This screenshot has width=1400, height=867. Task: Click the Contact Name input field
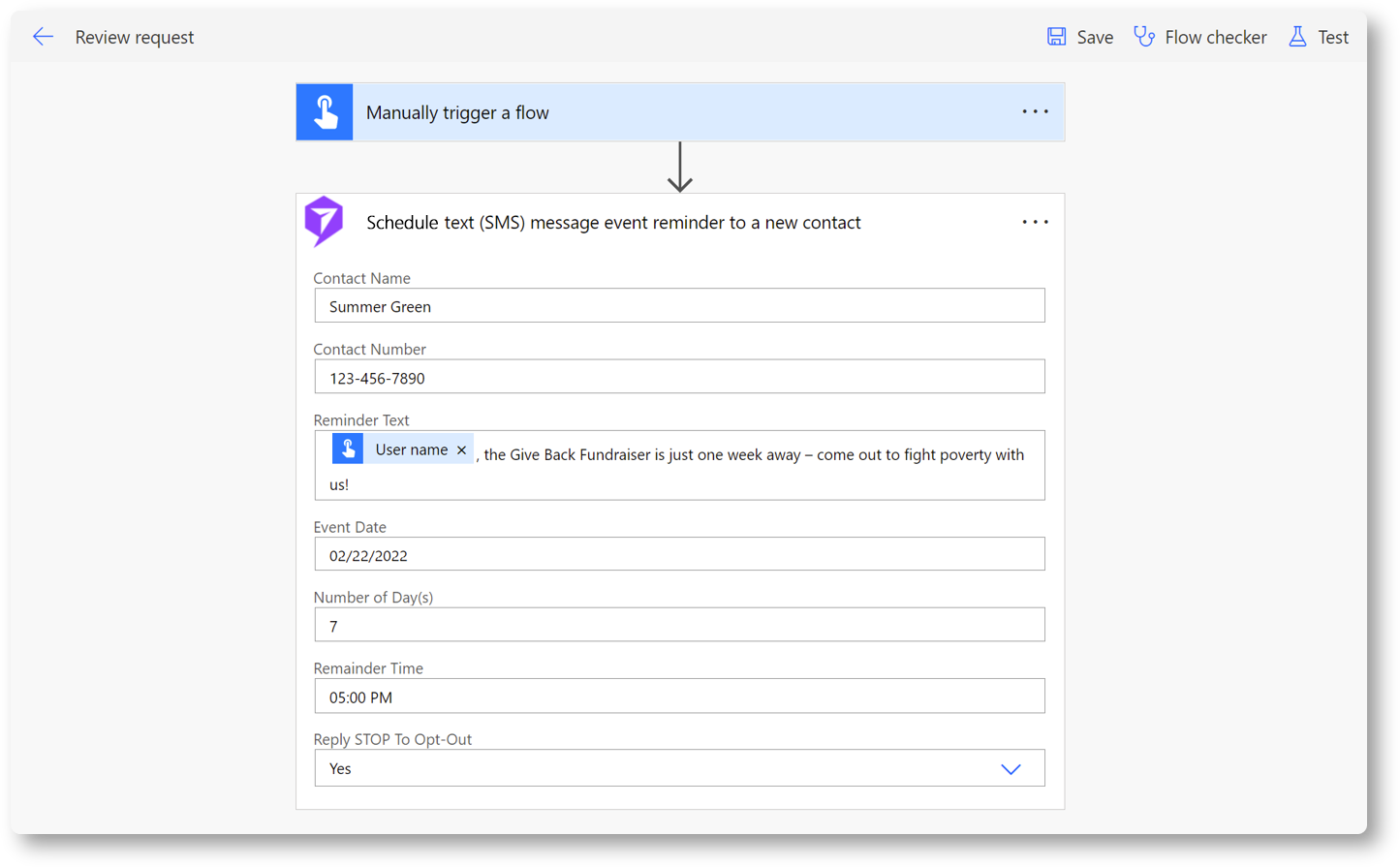pos(678,306)
